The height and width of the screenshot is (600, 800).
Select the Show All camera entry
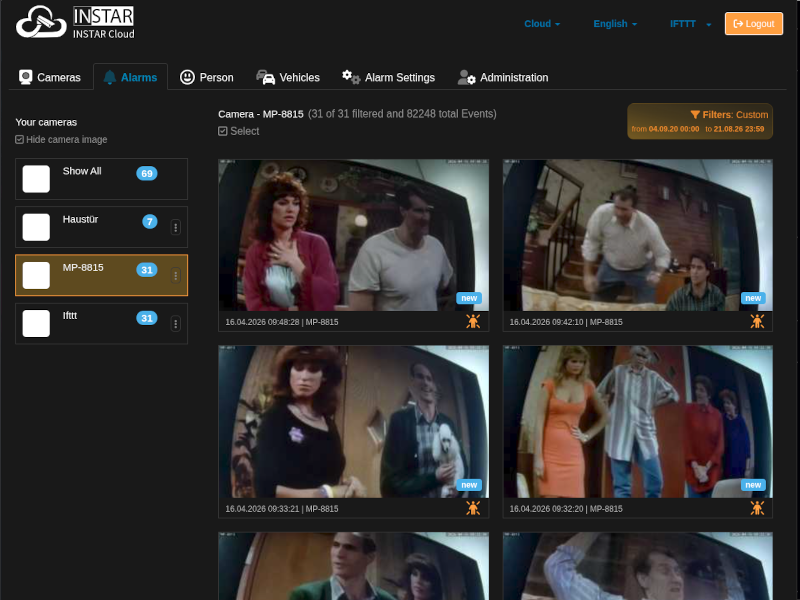(x=102, y=179)
